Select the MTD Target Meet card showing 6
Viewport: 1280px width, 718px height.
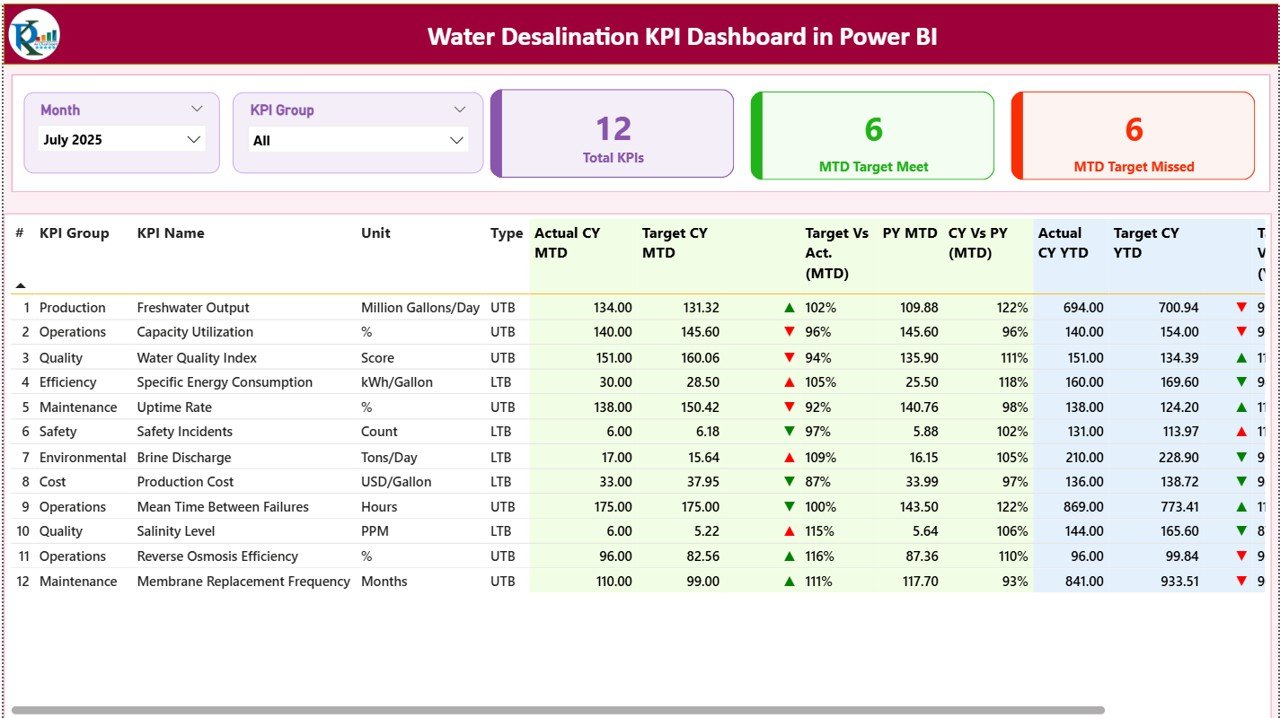pyautogui.click(x=872, y=135)
